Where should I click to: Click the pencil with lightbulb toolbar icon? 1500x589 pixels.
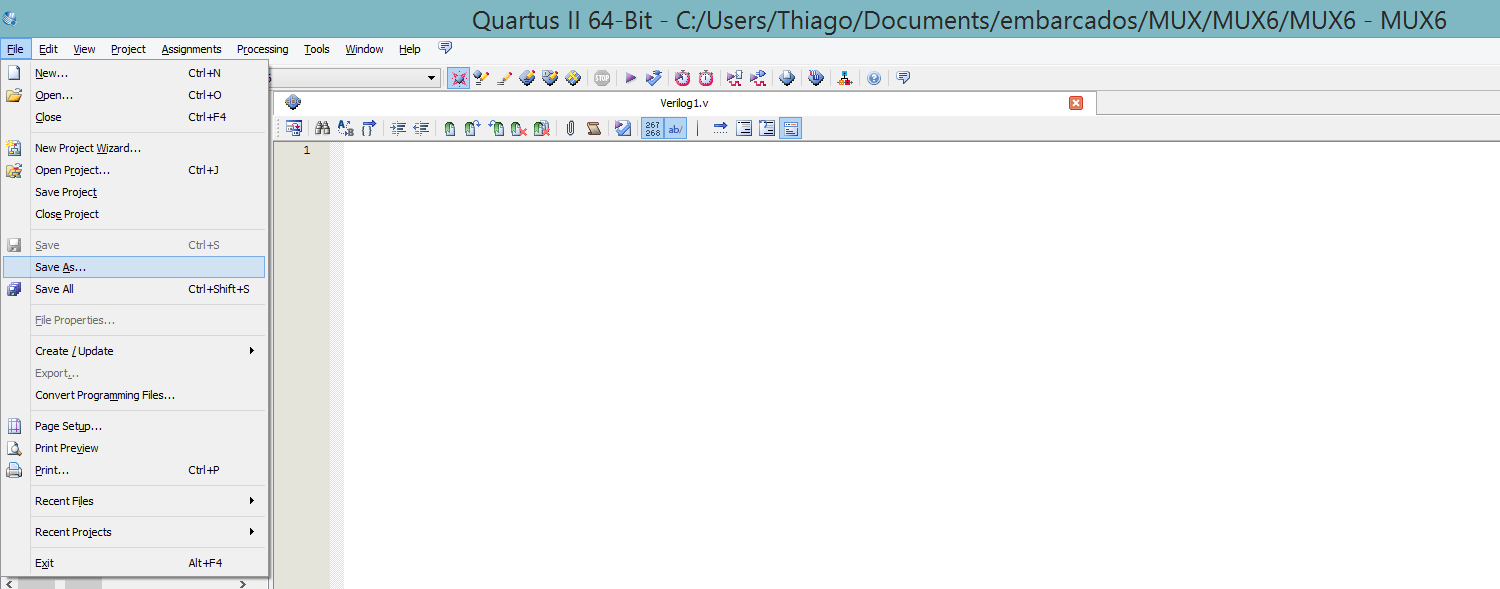coord(482,78)
